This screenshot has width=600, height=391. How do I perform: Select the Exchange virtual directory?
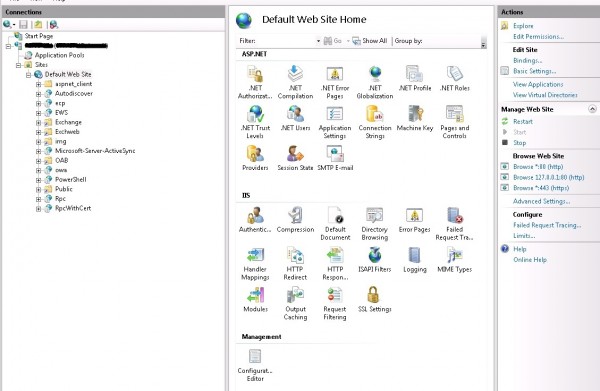[x=68, y=122]
